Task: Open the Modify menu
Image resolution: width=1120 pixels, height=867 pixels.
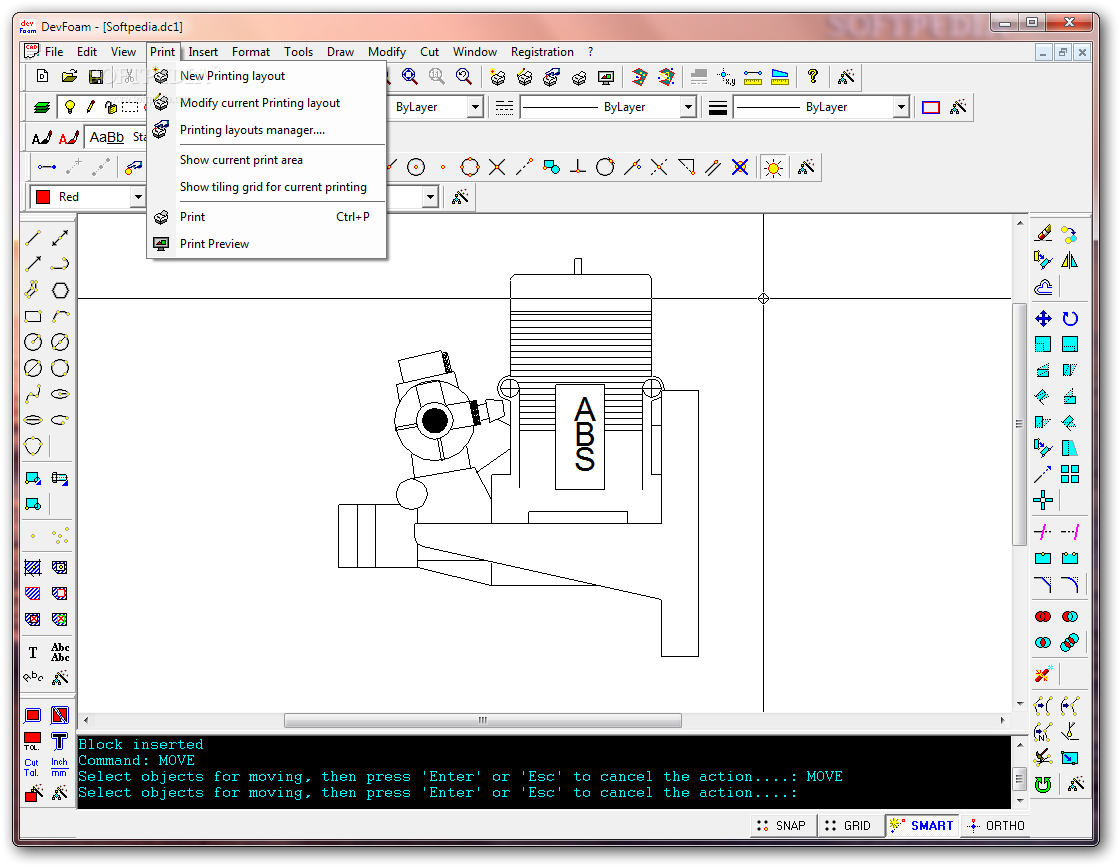Action: pos(386,52)
